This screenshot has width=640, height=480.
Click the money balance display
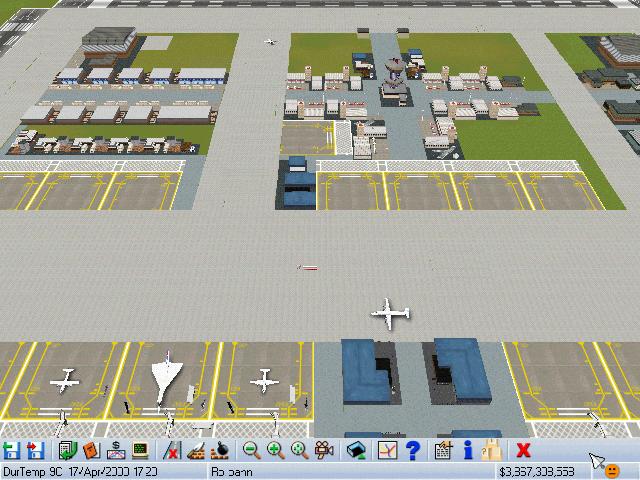pos(538,471)
